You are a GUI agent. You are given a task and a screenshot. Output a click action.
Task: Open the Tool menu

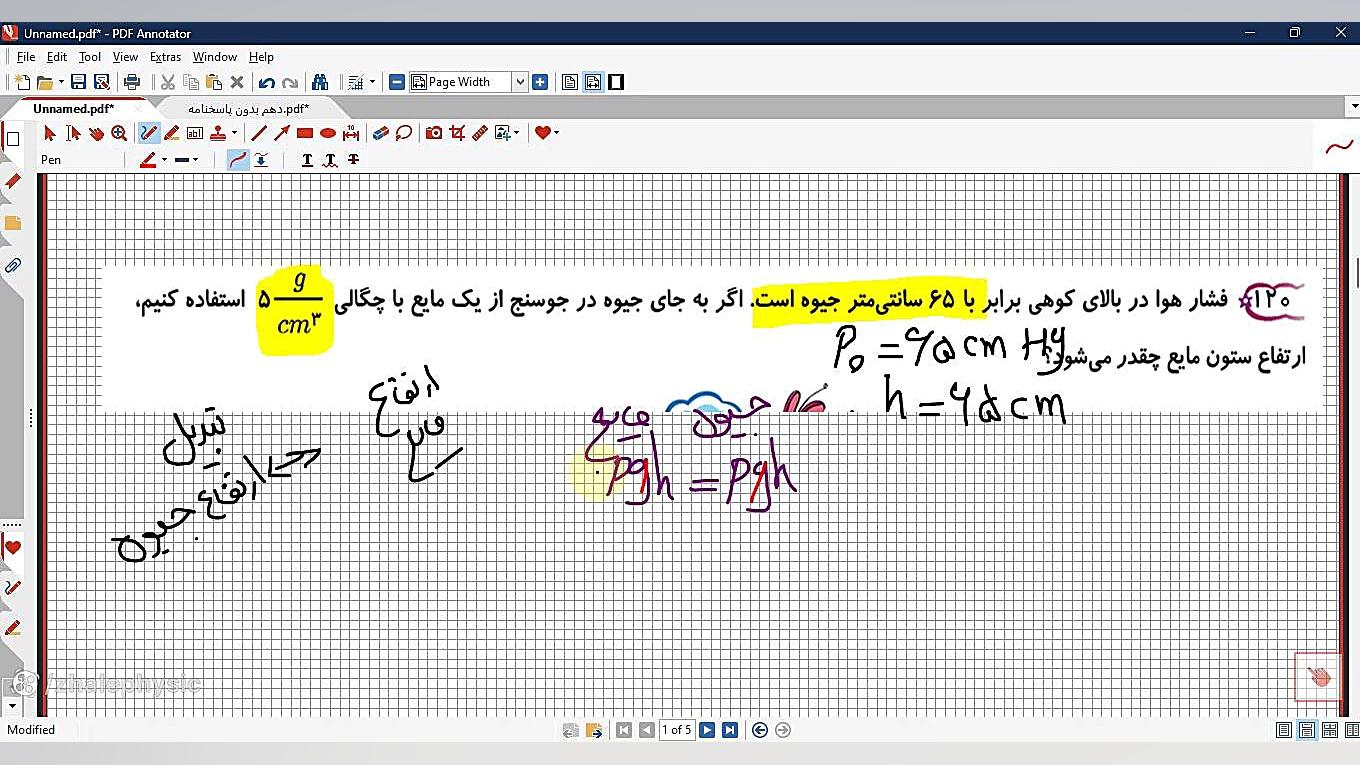[90, 57]
